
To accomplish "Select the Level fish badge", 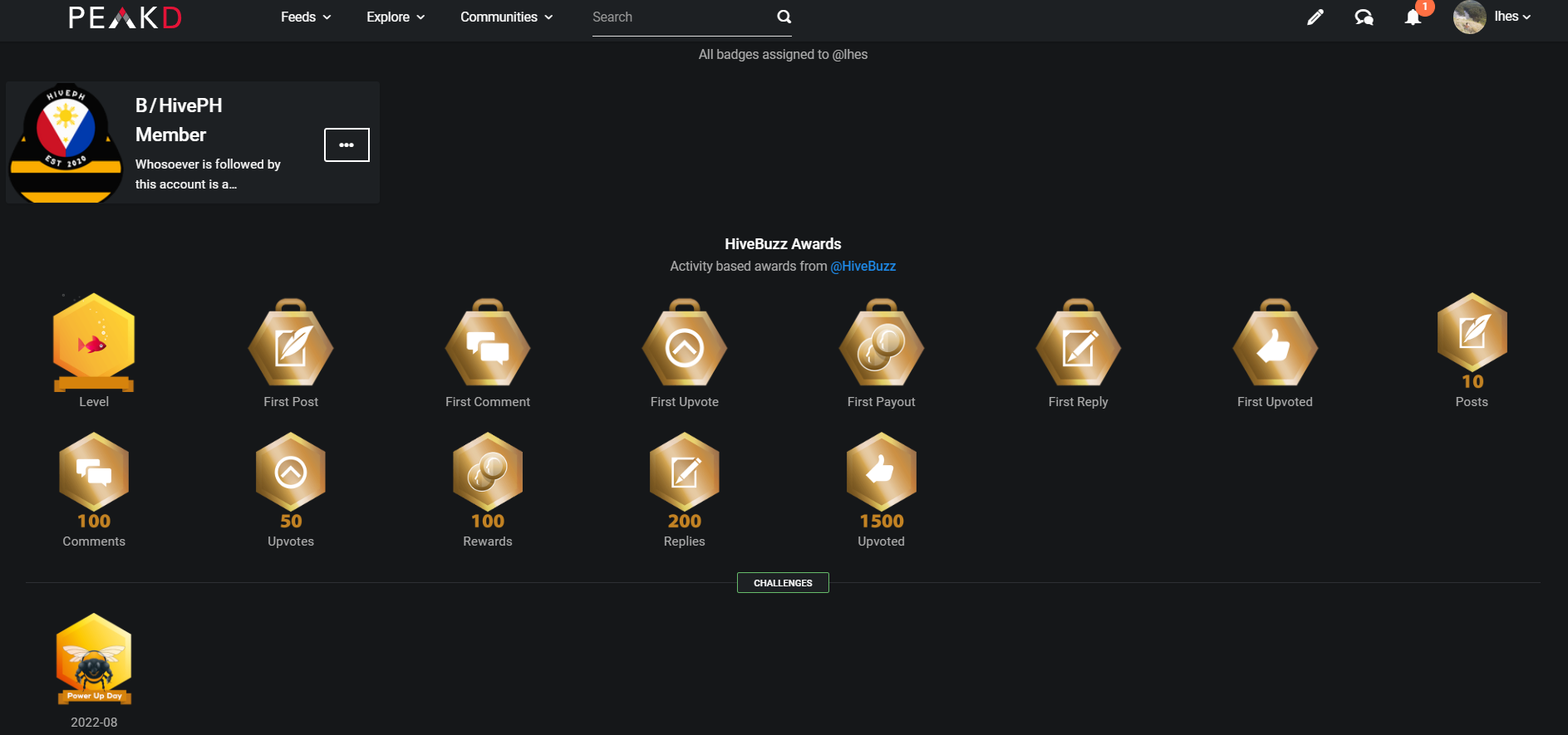I will [94, 342].
